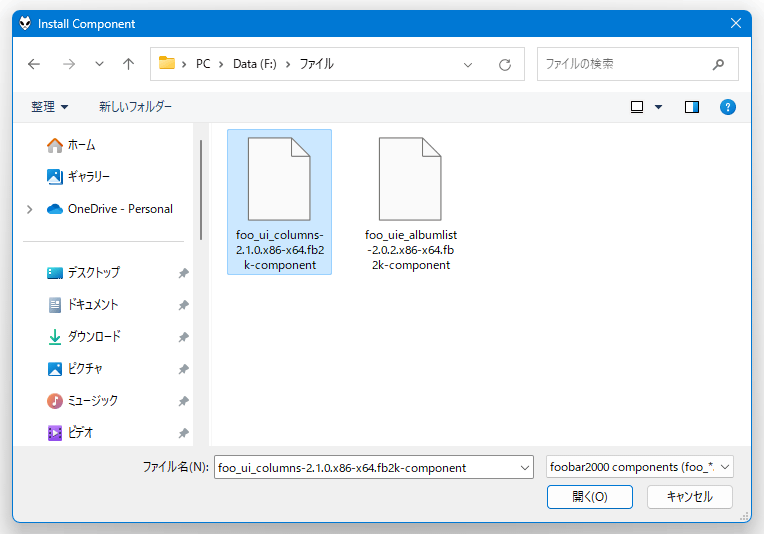This screenshot has width=764, height=534.
Task: Click pin icon next to デスクトップ
Action: tap(183, 273)
